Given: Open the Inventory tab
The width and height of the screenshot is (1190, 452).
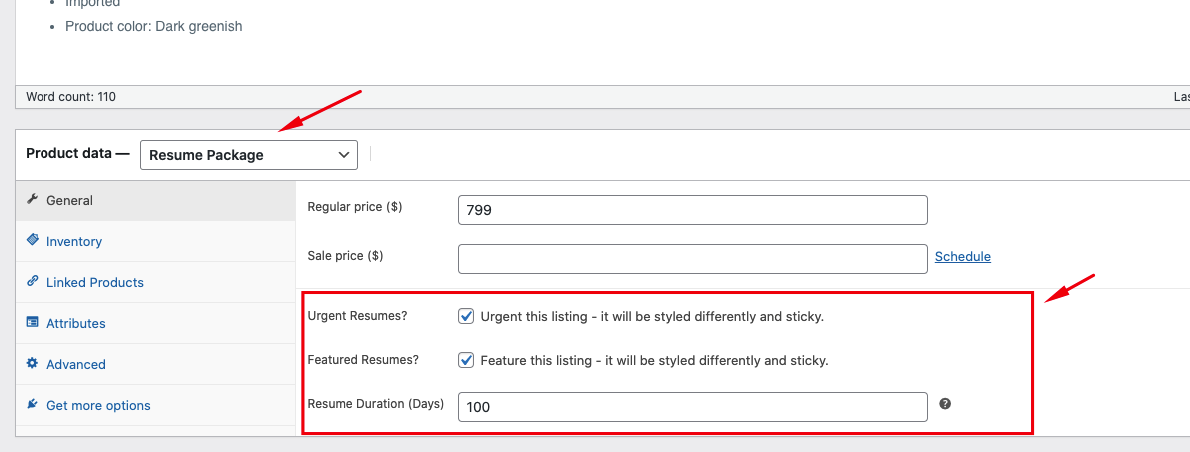Looking at the screenshot, I should pos(74,241).
